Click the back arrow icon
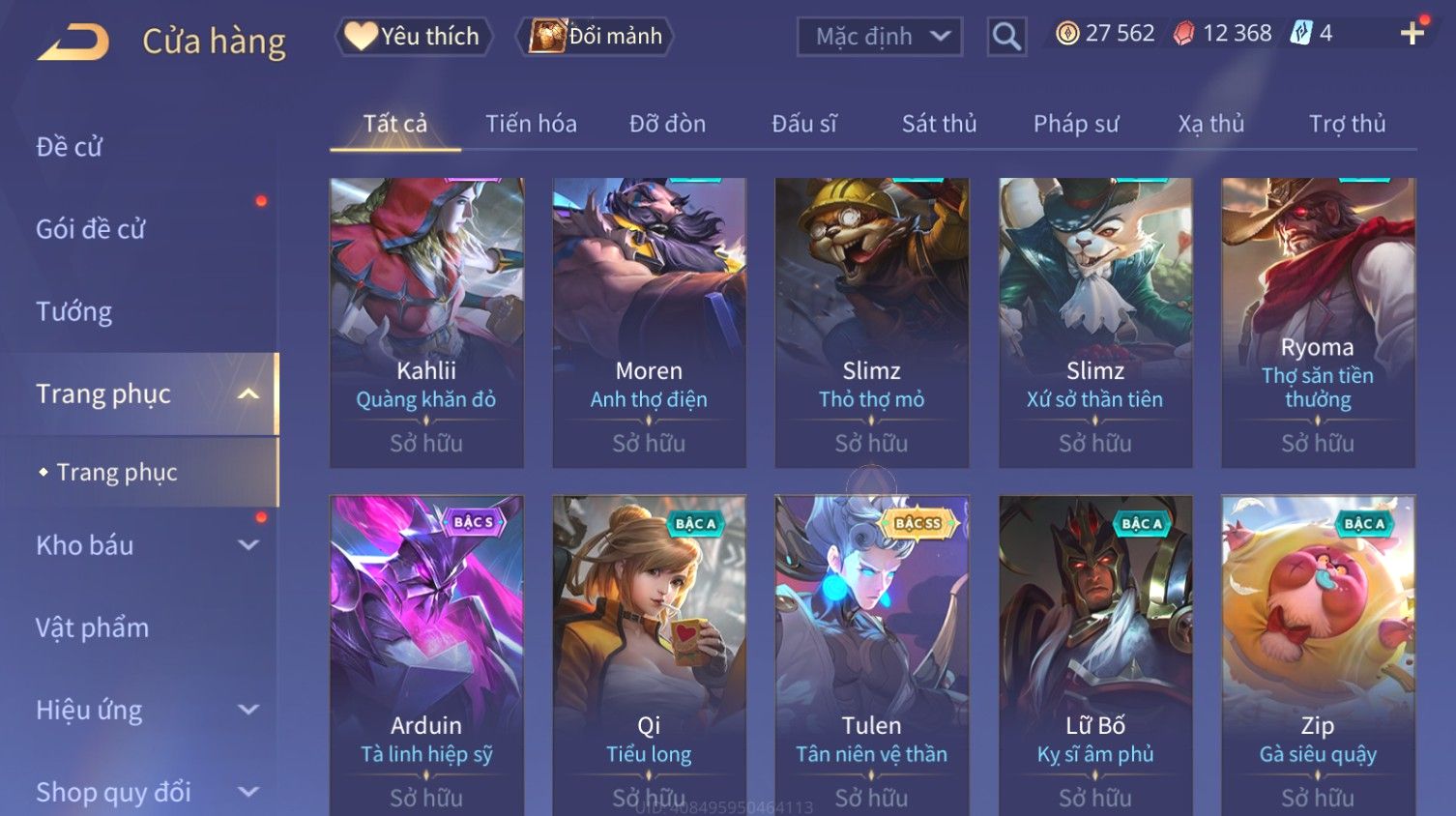 (73, 42)
